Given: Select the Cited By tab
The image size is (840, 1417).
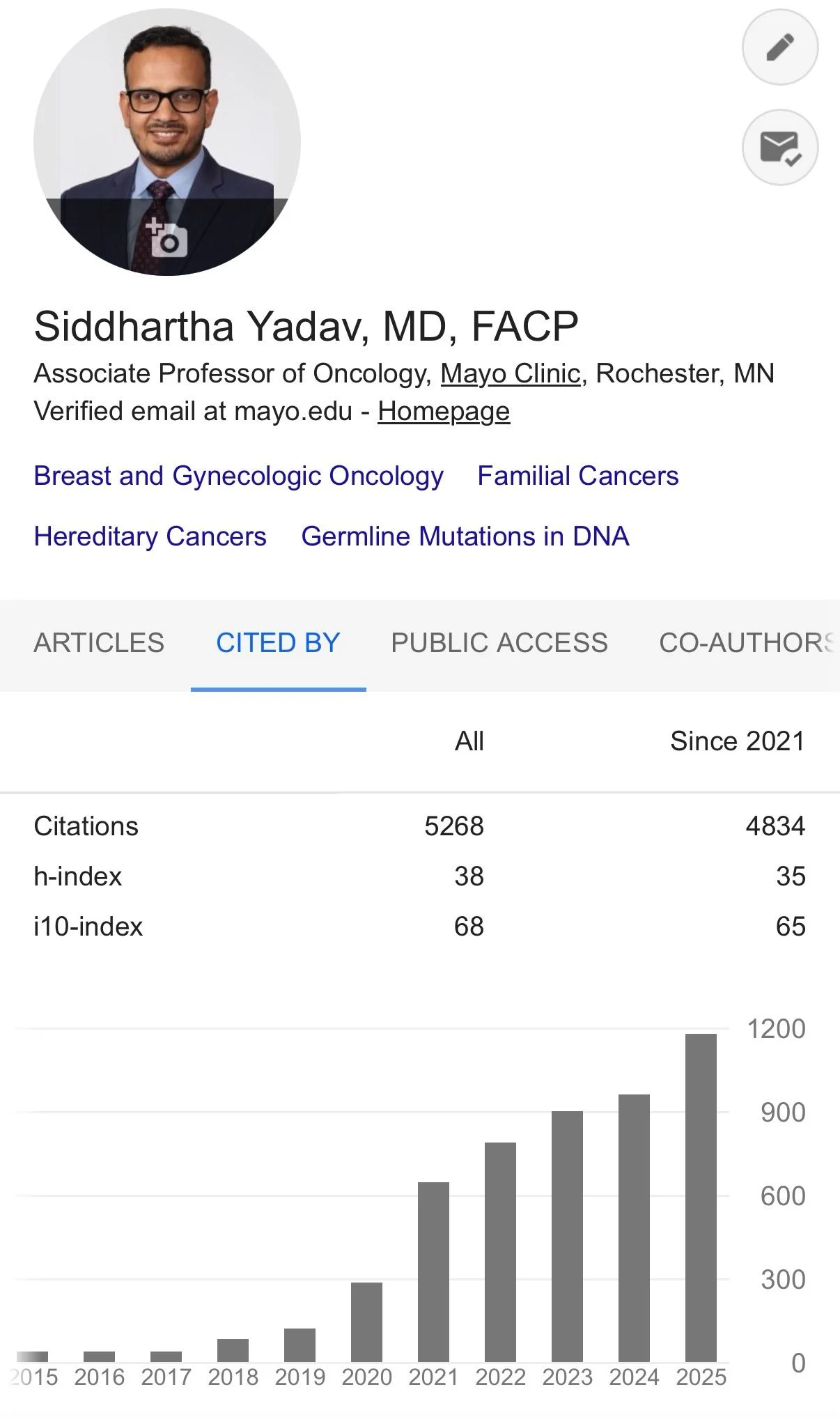Looking at the screenshot, I should tap(278, 642).
